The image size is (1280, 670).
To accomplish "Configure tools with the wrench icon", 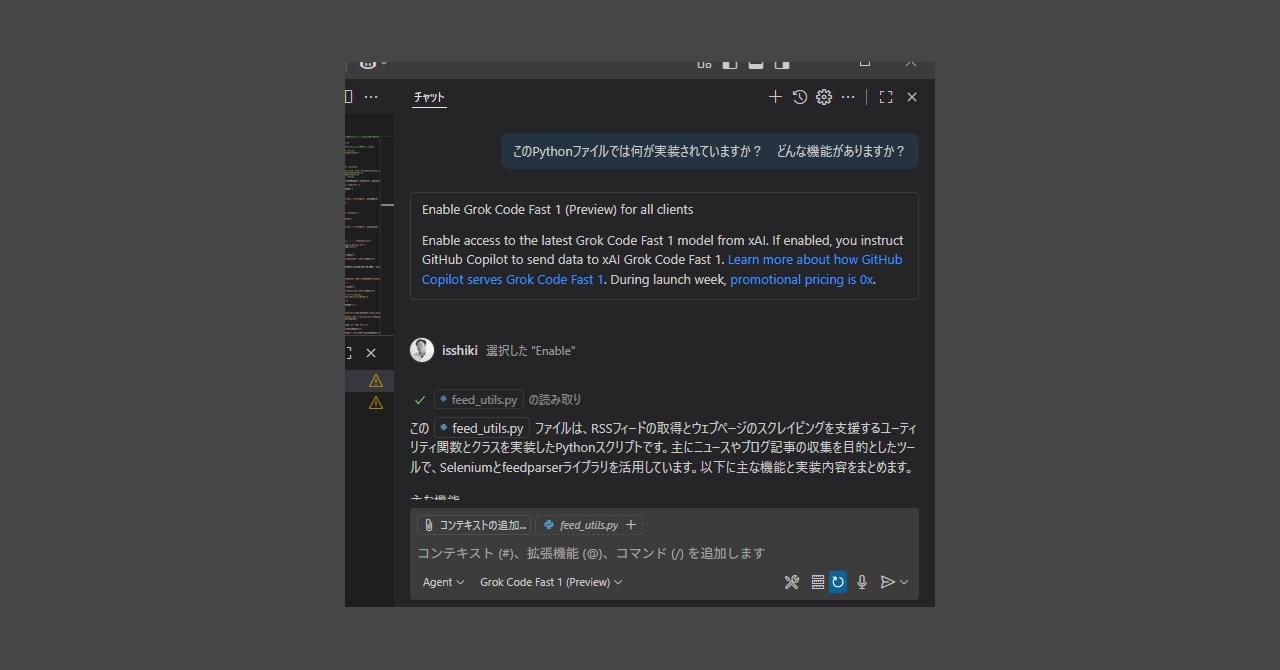I will 791,581.
